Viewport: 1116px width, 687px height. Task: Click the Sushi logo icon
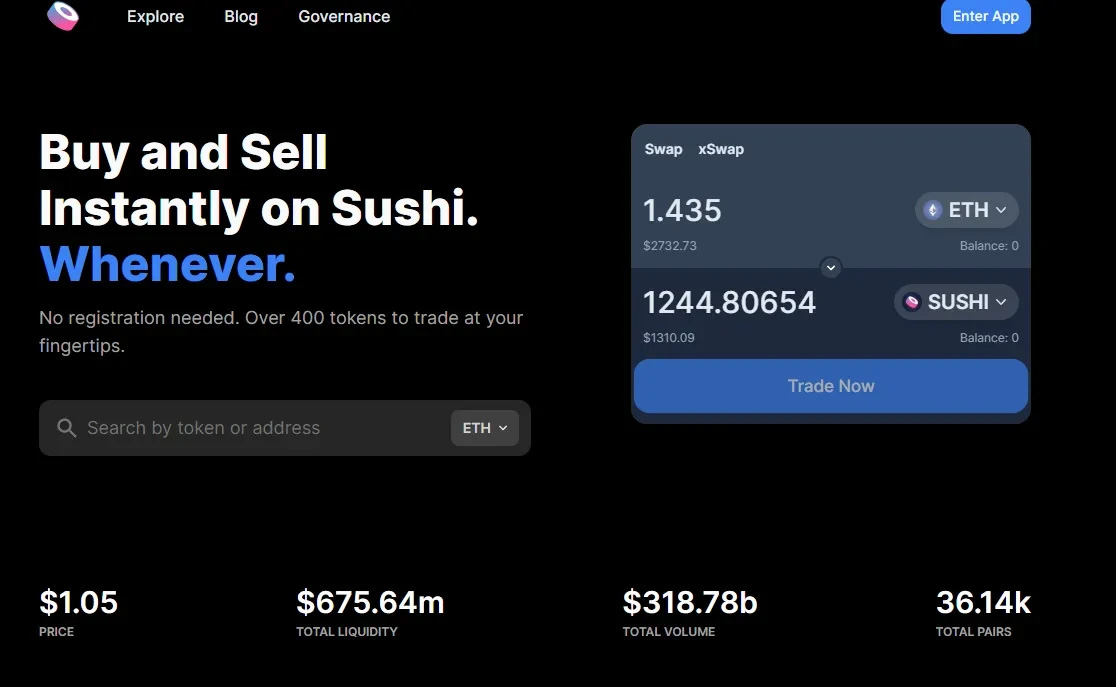[63, 16]
